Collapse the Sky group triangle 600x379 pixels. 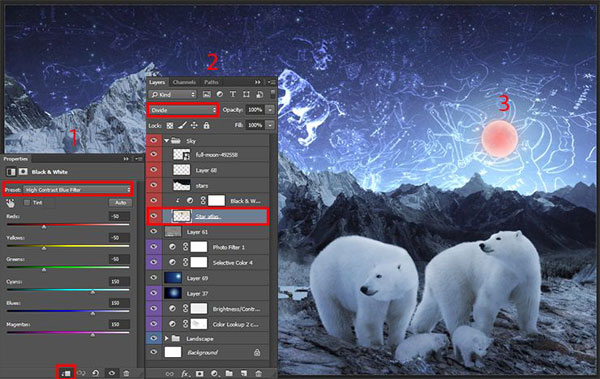pos(166,140)
